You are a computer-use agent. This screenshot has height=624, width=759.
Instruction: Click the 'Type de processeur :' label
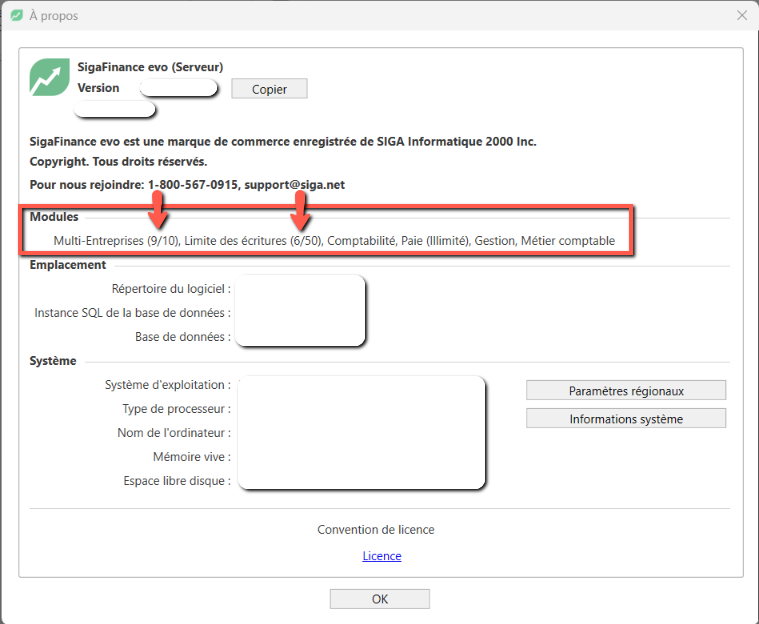(177, 409)
